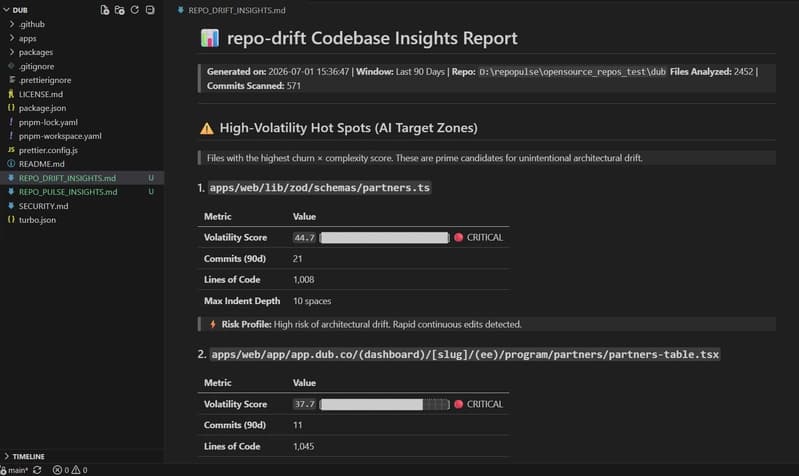Click the Lines of Code value '1,008'
The width and height of the screenshot is (799, 476).
303,280
